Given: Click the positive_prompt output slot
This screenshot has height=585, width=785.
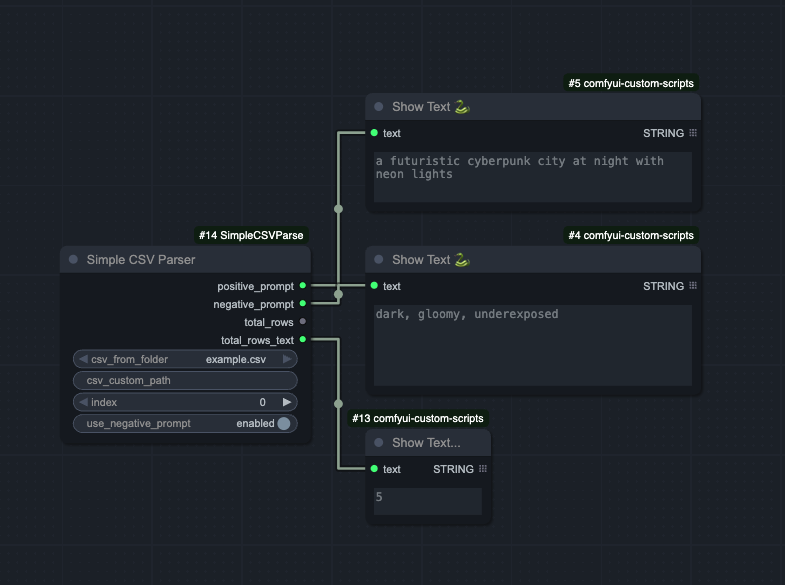Looking at the screenshot, I should [302, 286].
